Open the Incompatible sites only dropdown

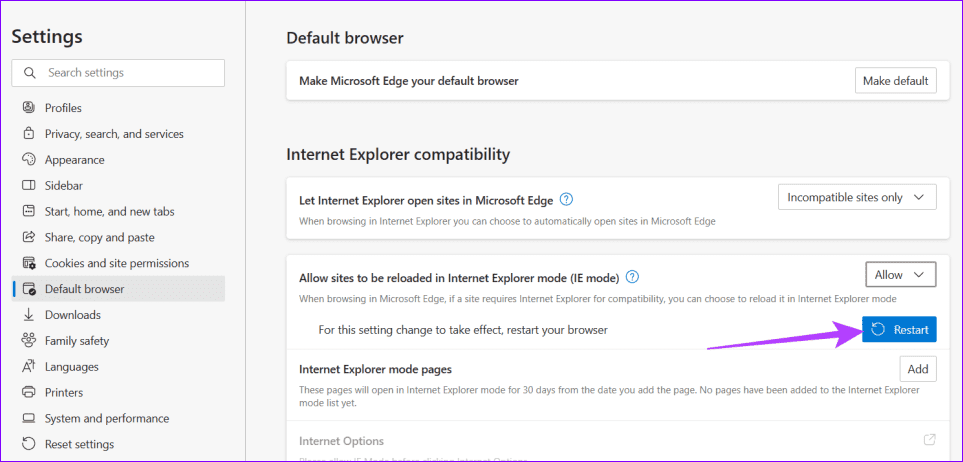coord(857,197)
